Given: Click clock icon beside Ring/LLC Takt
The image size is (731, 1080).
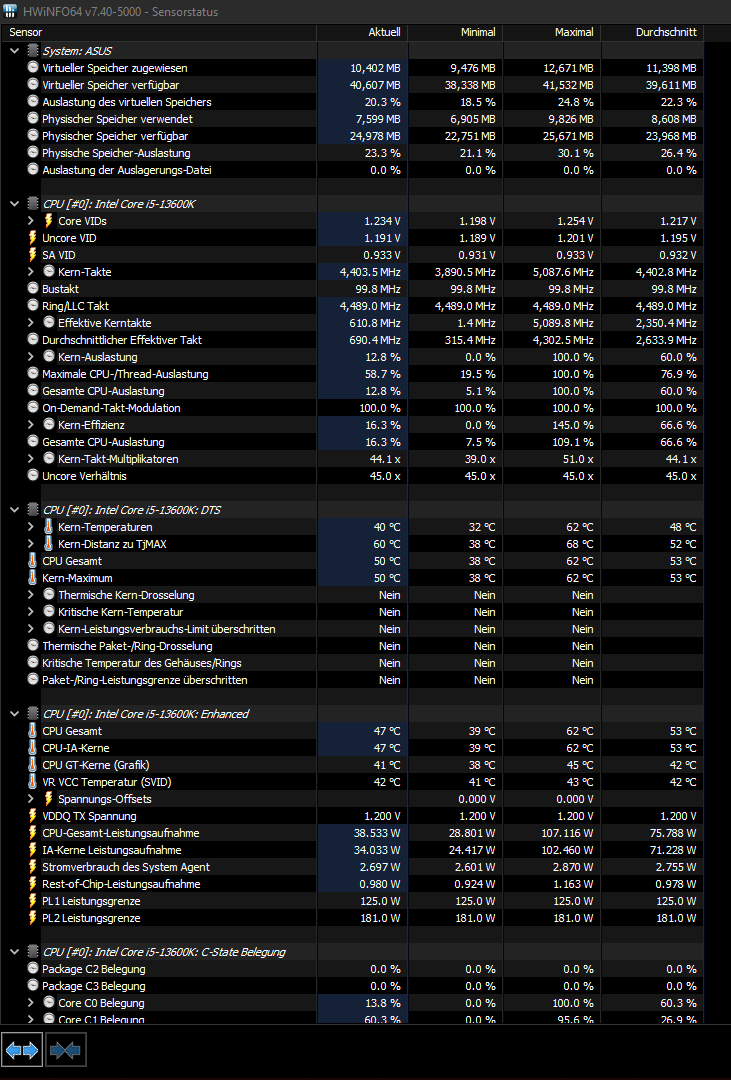Looking at the screenshot, I should tap(32, 305).
